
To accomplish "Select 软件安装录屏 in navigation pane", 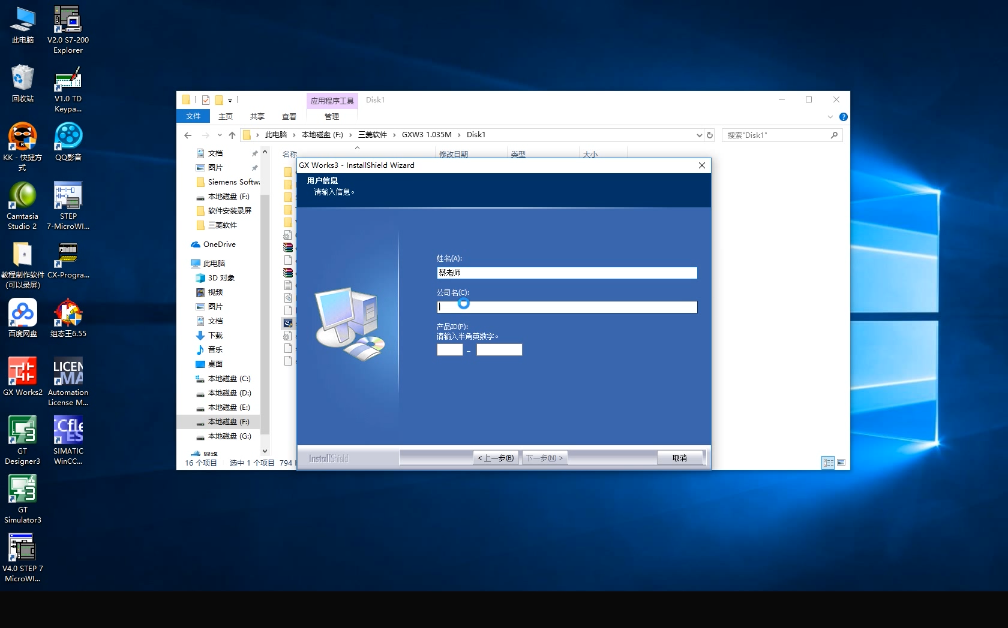I will pyautogui.click(x=224, y=210).
